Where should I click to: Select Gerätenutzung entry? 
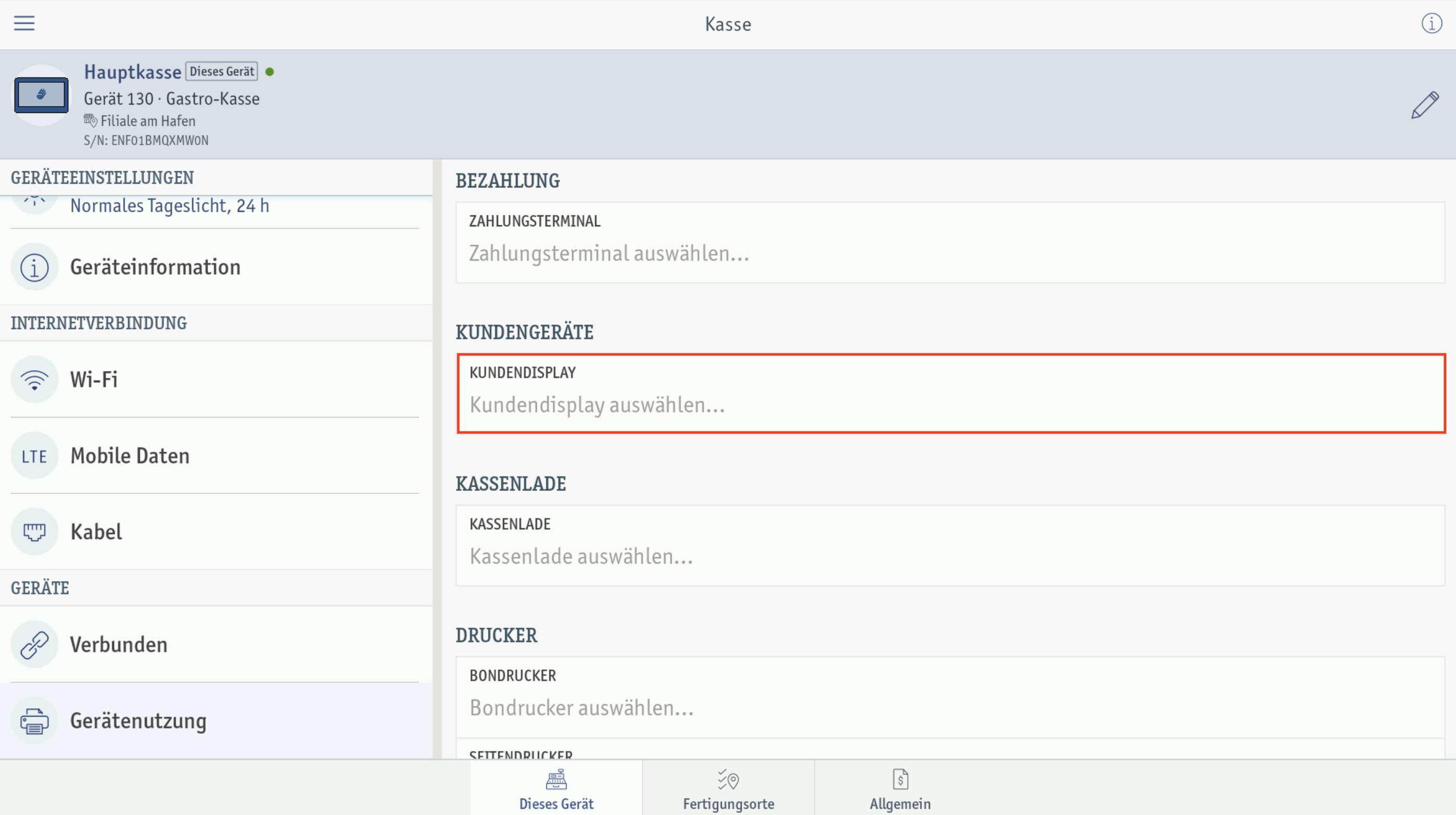(216, 721)
